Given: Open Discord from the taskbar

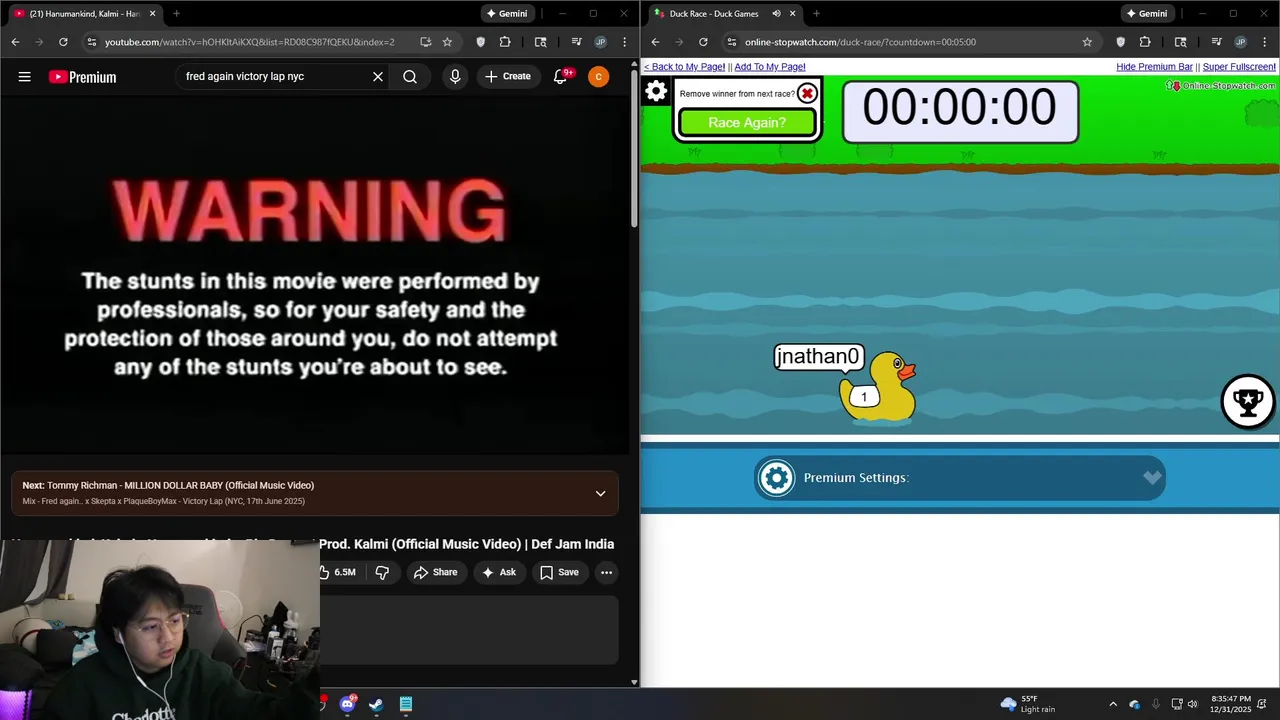Looking at the screenshot, I should [347, 704].
